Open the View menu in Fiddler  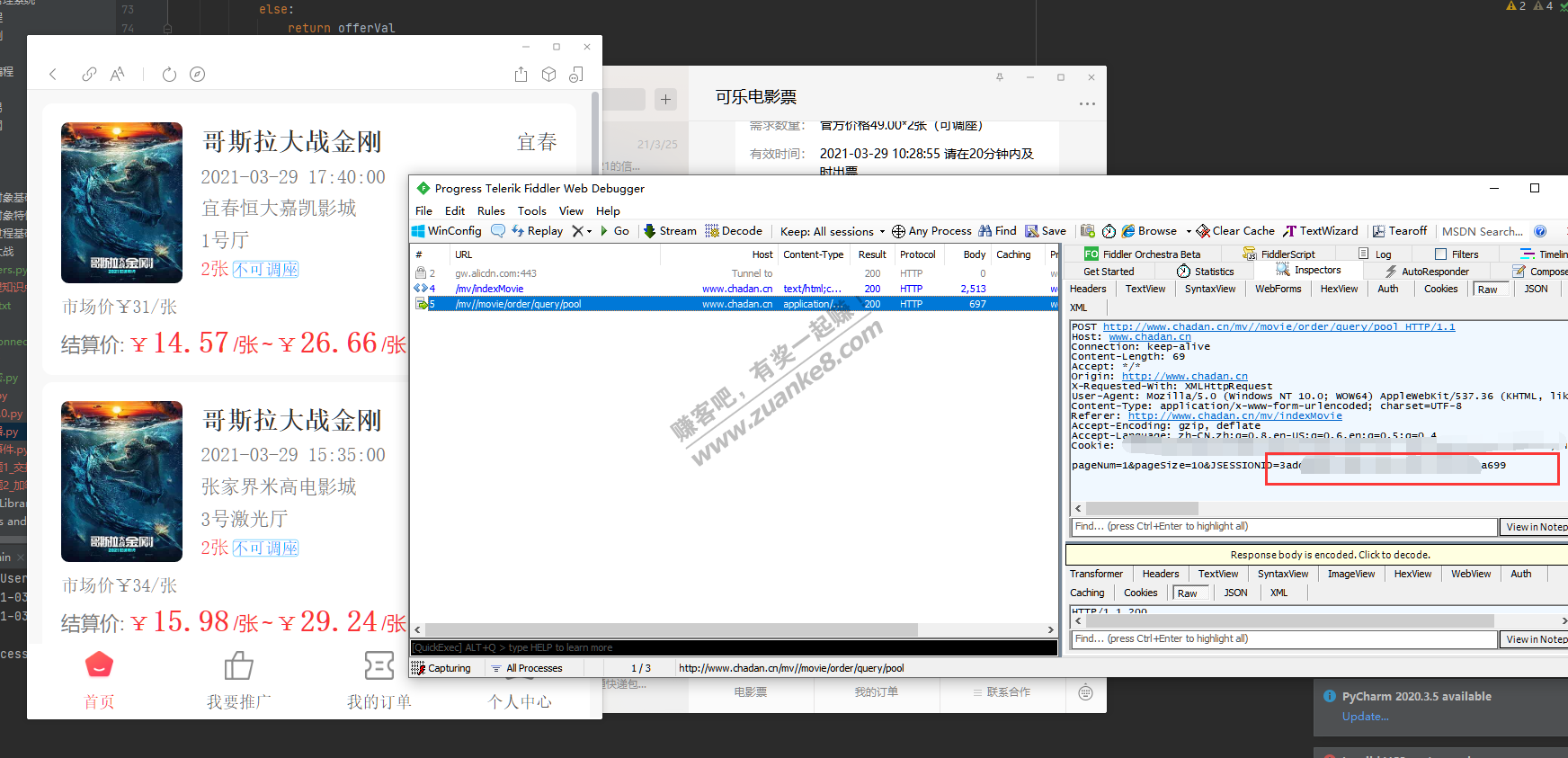click(571, 210)
